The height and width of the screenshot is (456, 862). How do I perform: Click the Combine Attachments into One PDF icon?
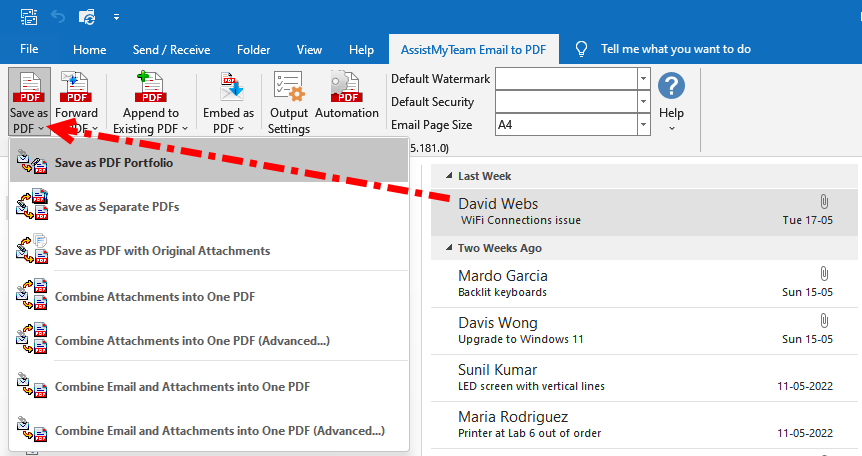31,294
